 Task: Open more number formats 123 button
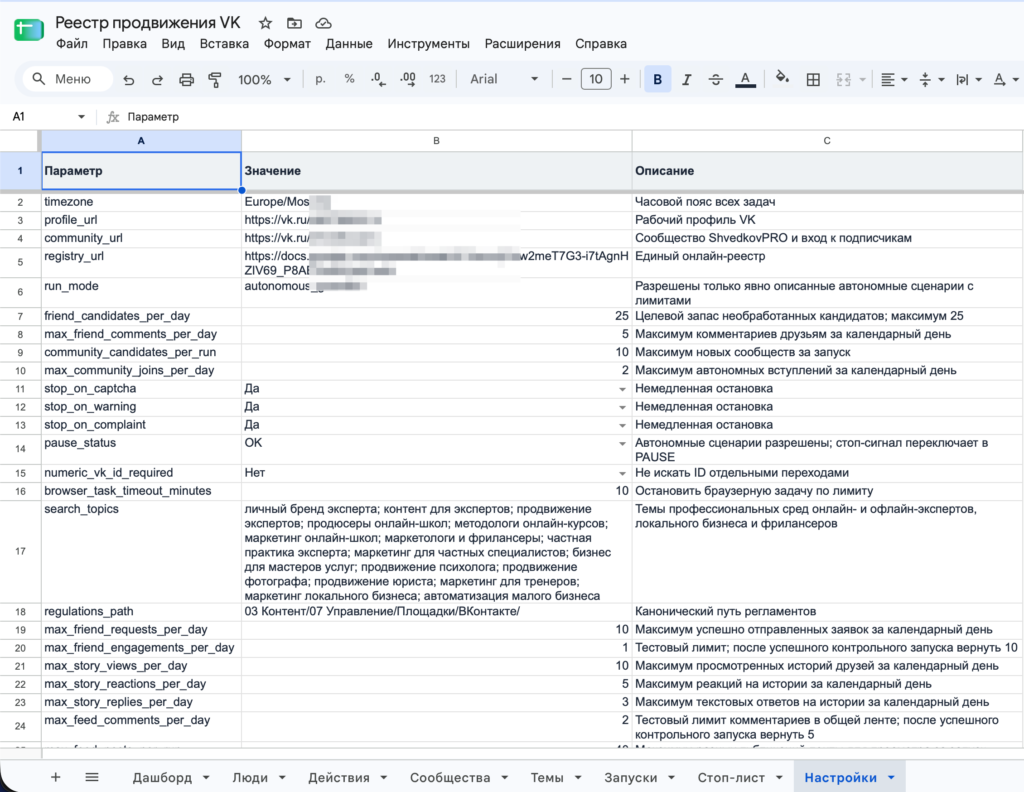[x=437, y=79]
